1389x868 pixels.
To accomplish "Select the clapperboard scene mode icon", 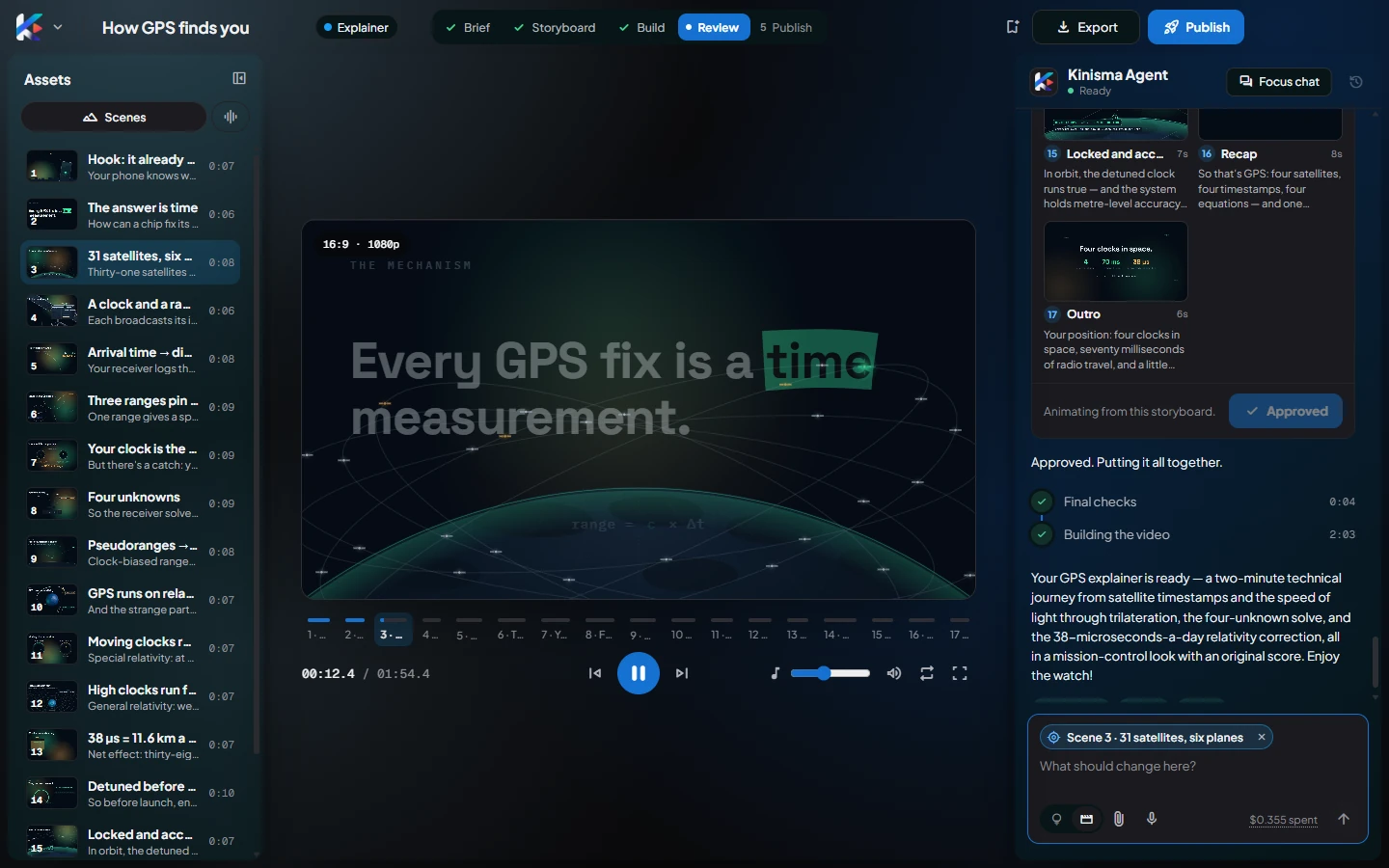I will [x=1087, y=819].
